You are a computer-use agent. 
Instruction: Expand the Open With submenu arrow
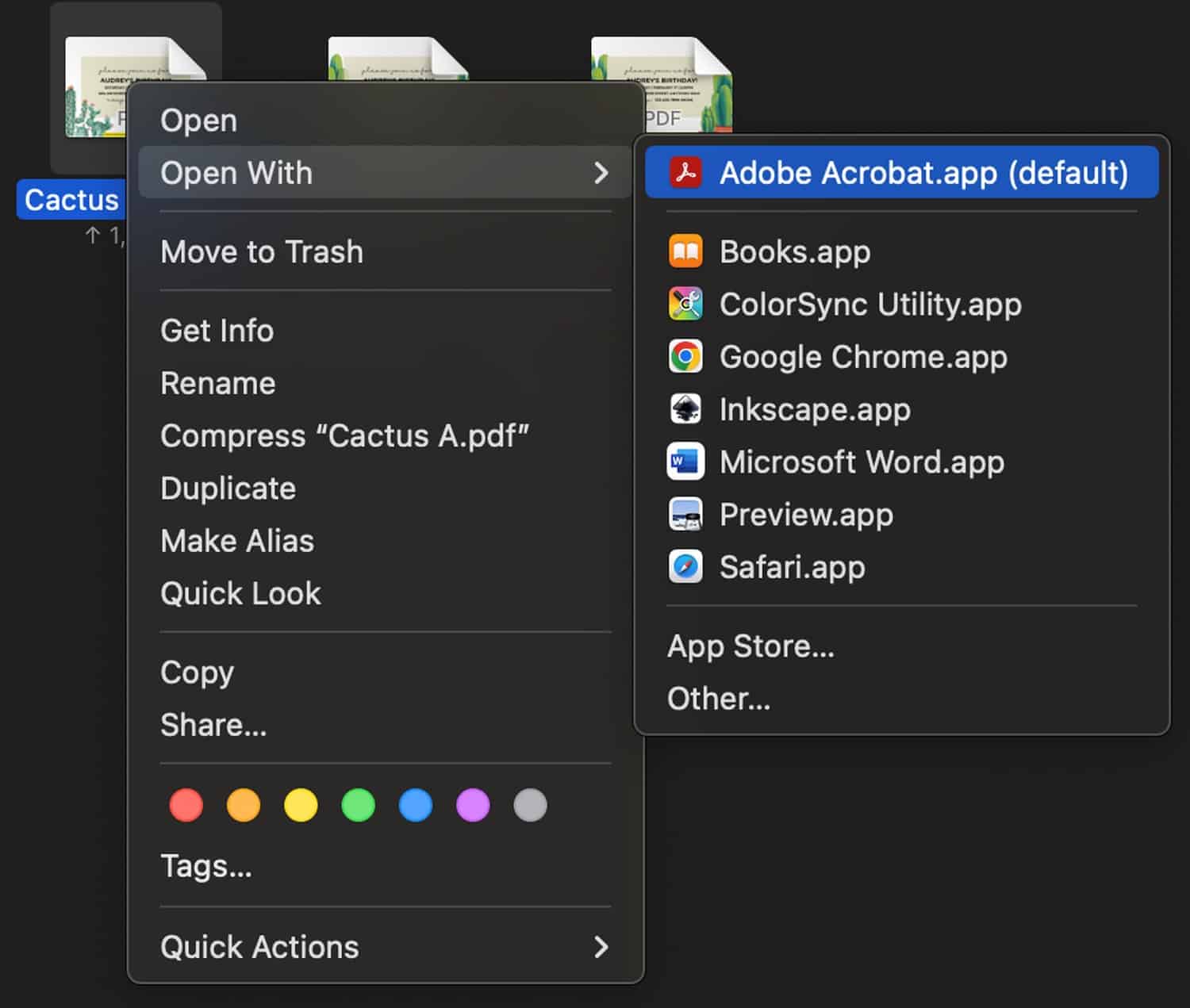pyautogui.click(x=601, y=173)
